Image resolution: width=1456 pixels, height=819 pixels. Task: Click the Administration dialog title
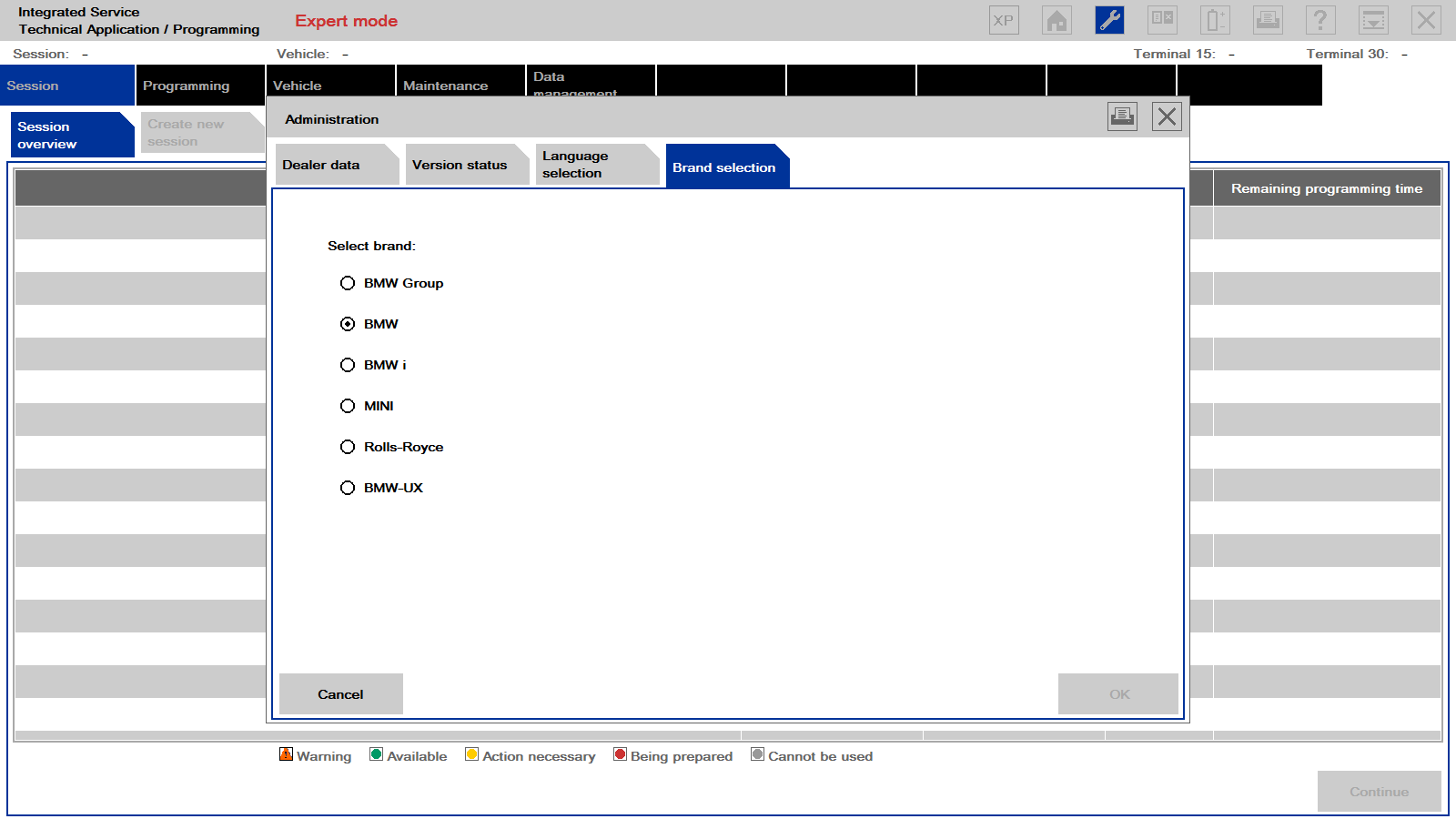click(332, 119)
